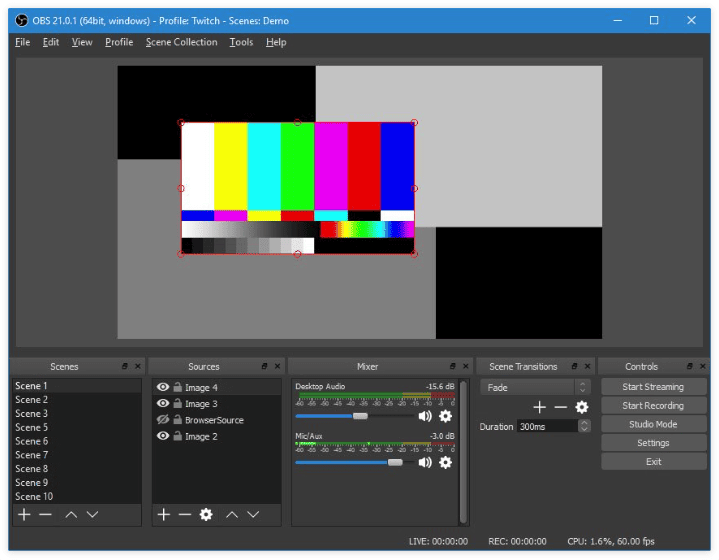Select Scene 5 in the list

coord(77,427)
